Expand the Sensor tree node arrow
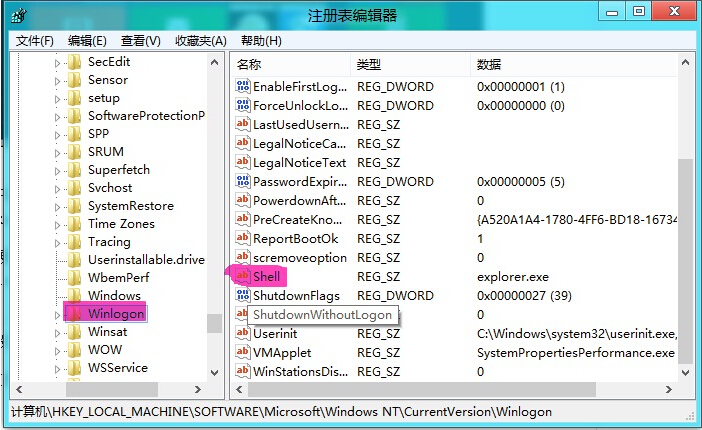This screenshot has height=430, width=702. coord(57,81)
